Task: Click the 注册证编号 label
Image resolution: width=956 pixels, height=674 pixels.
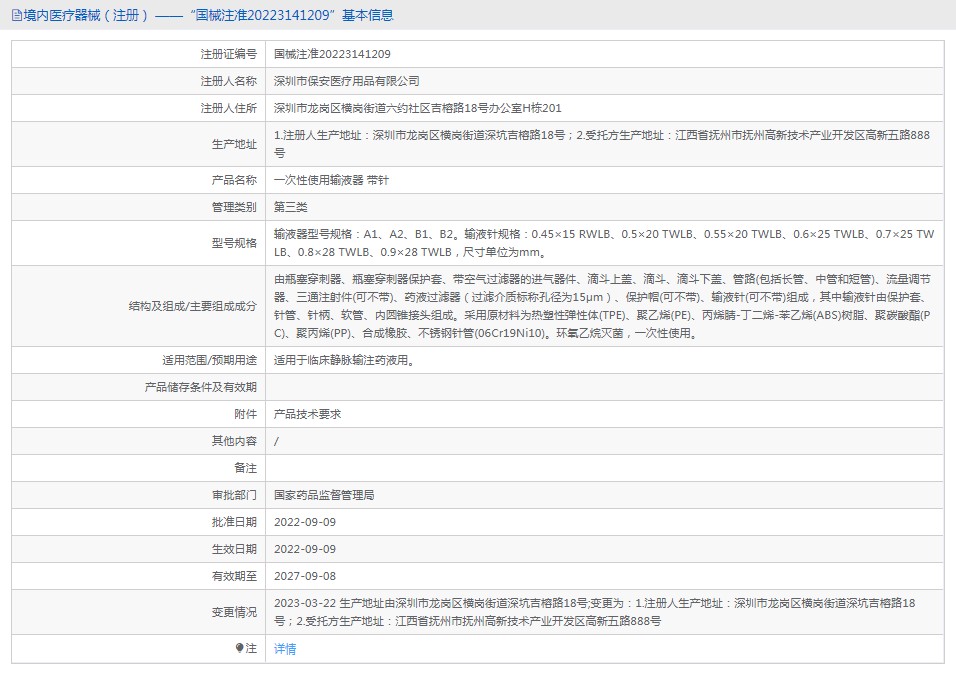Action: 229,54
